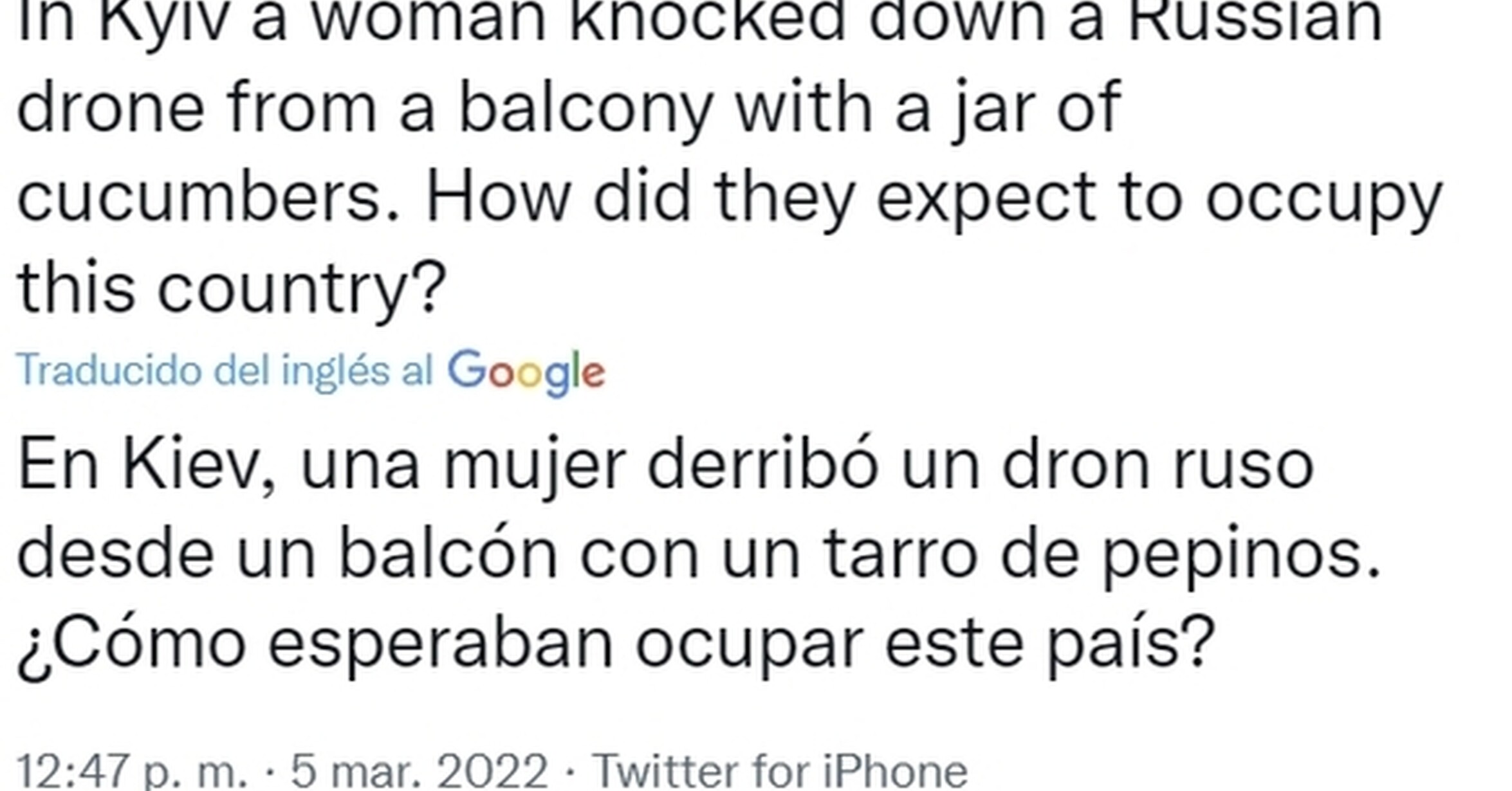Click the date 5 mar. 2022
The height and width of the screenshot is (791, 1512).
click(419, 770)
